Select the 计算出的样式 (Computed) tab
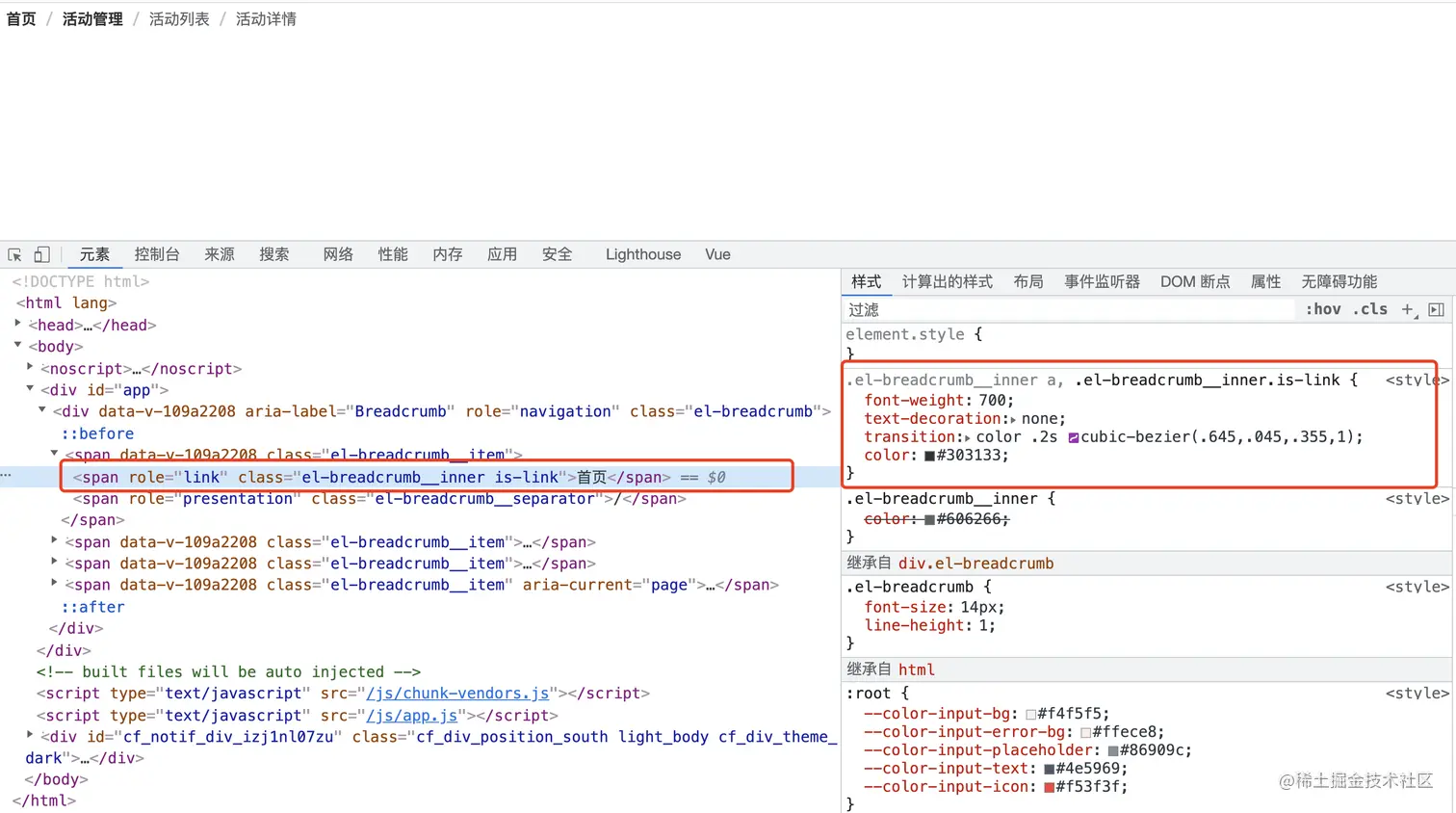The height and width of the screenshot is (813, 1456). tap(948, 281)
